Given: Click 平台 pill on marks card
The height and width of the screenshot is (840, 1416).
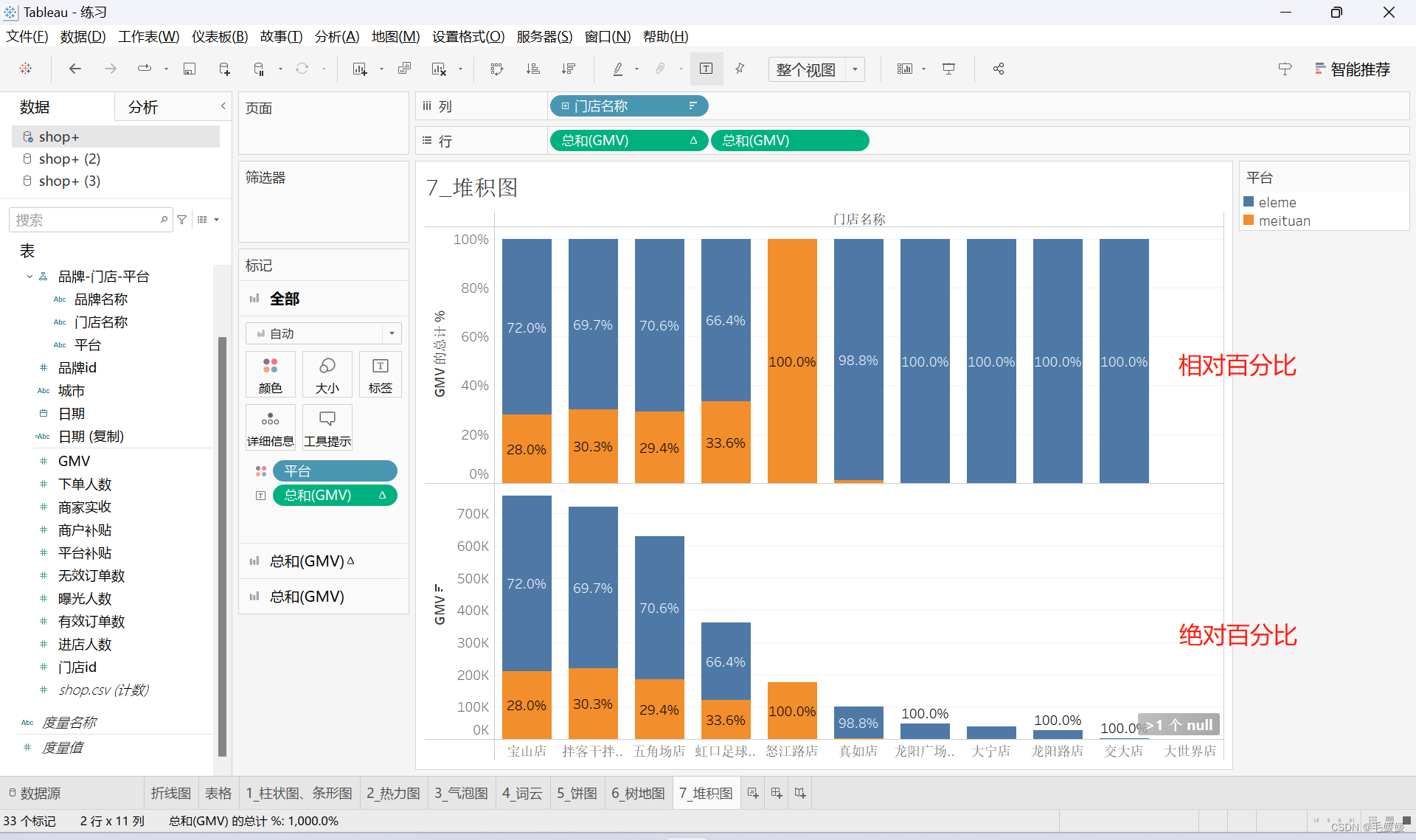Looking at the screenshot, I should [x=335, y=471].
